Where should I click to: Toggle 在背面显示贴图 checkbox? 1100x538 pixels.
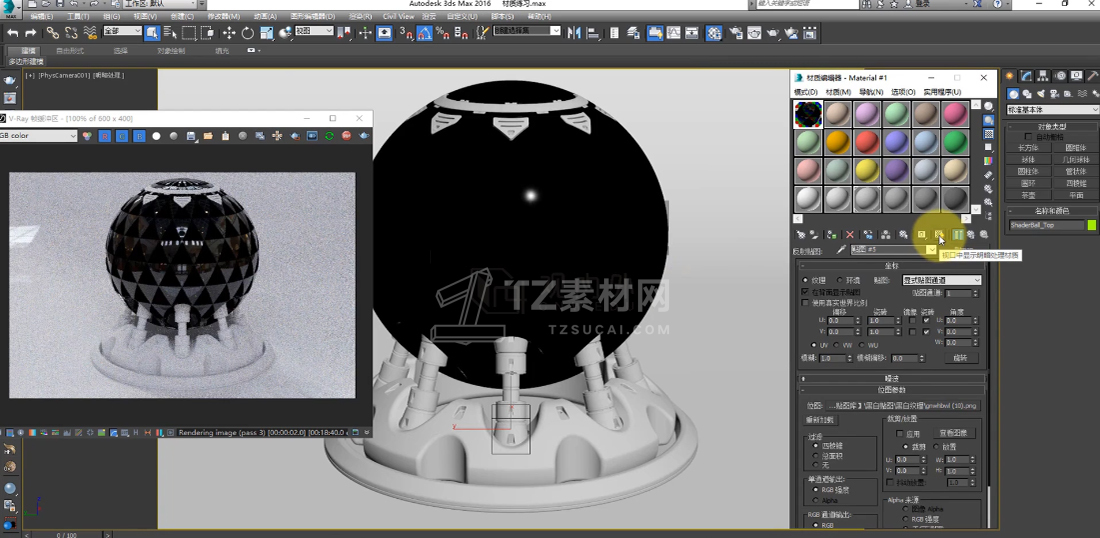[806, 291]
